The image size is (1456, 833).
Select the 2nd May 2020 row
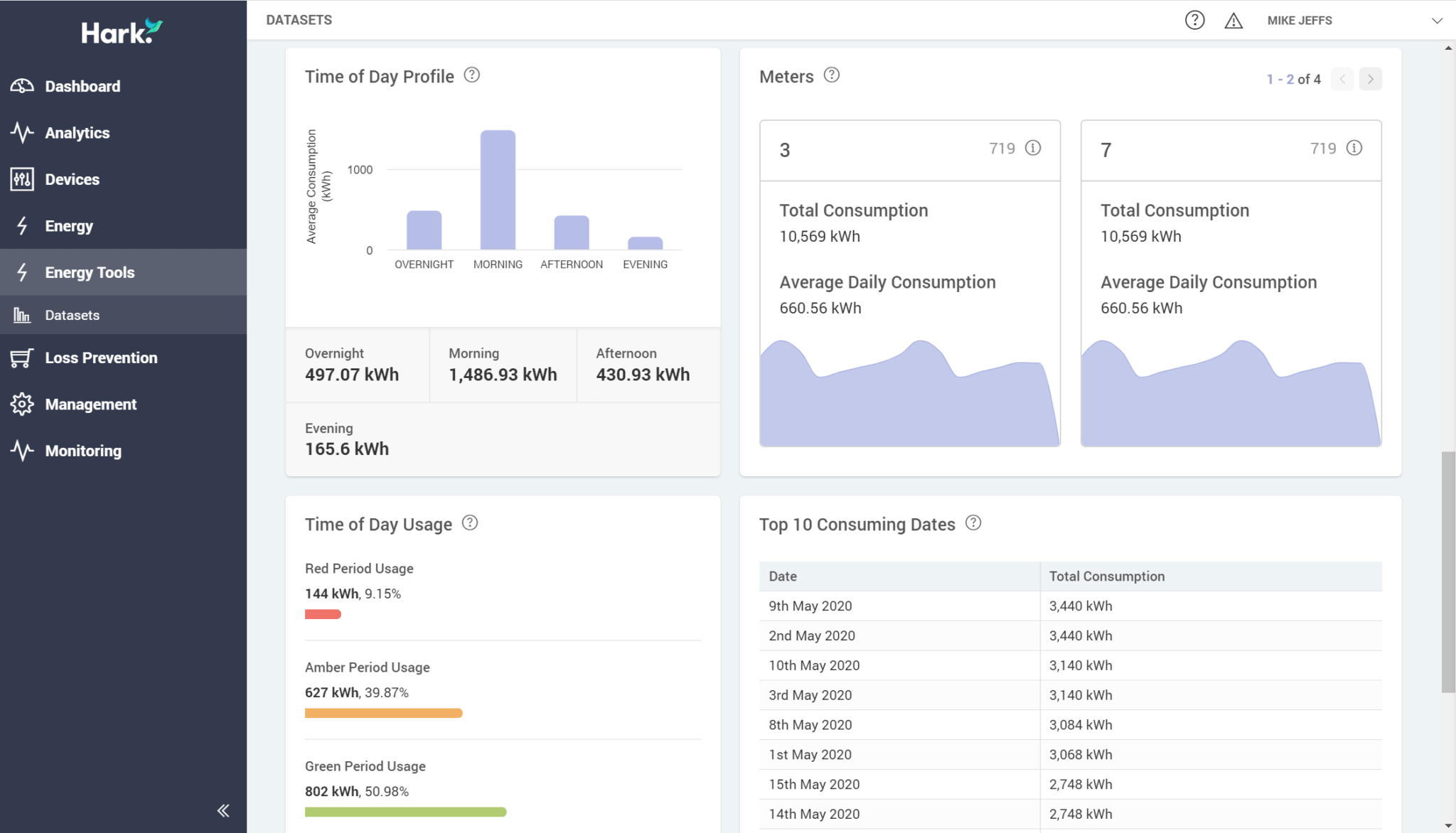1071,636
